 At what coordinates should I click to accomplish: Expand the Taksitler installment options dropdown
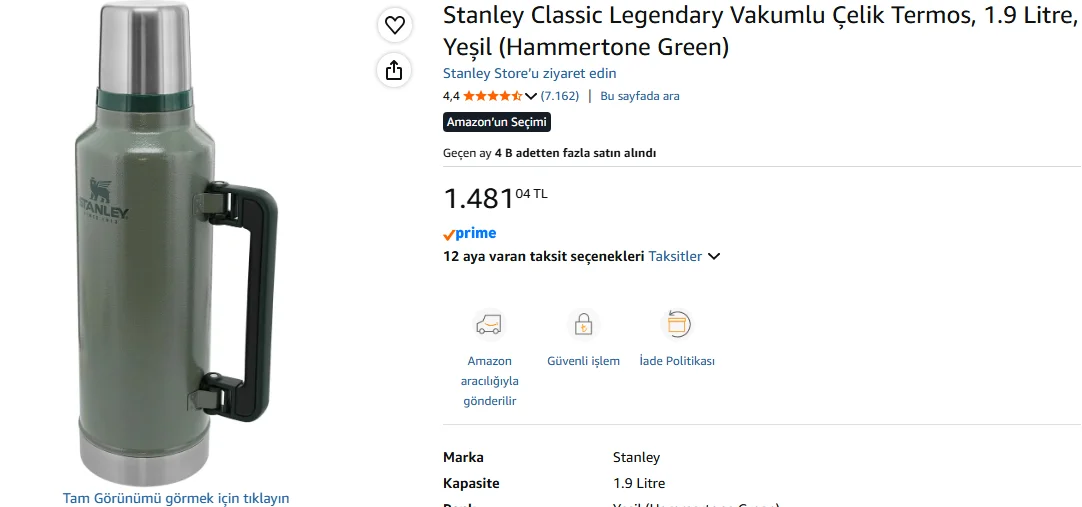(x=684, y=257)
